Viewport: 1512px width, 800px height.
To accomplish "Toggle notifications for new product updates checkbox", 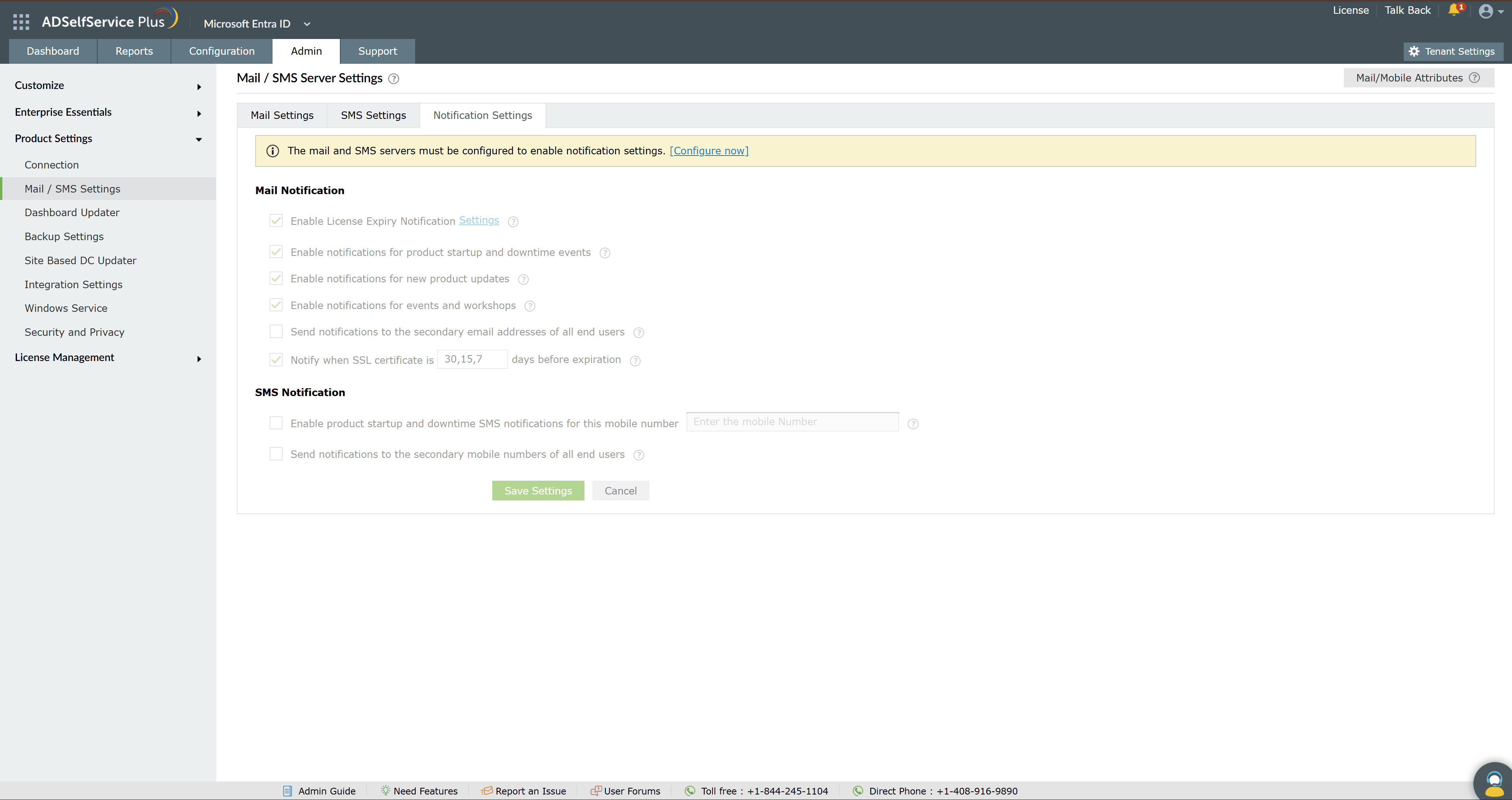I will point(276,278).
